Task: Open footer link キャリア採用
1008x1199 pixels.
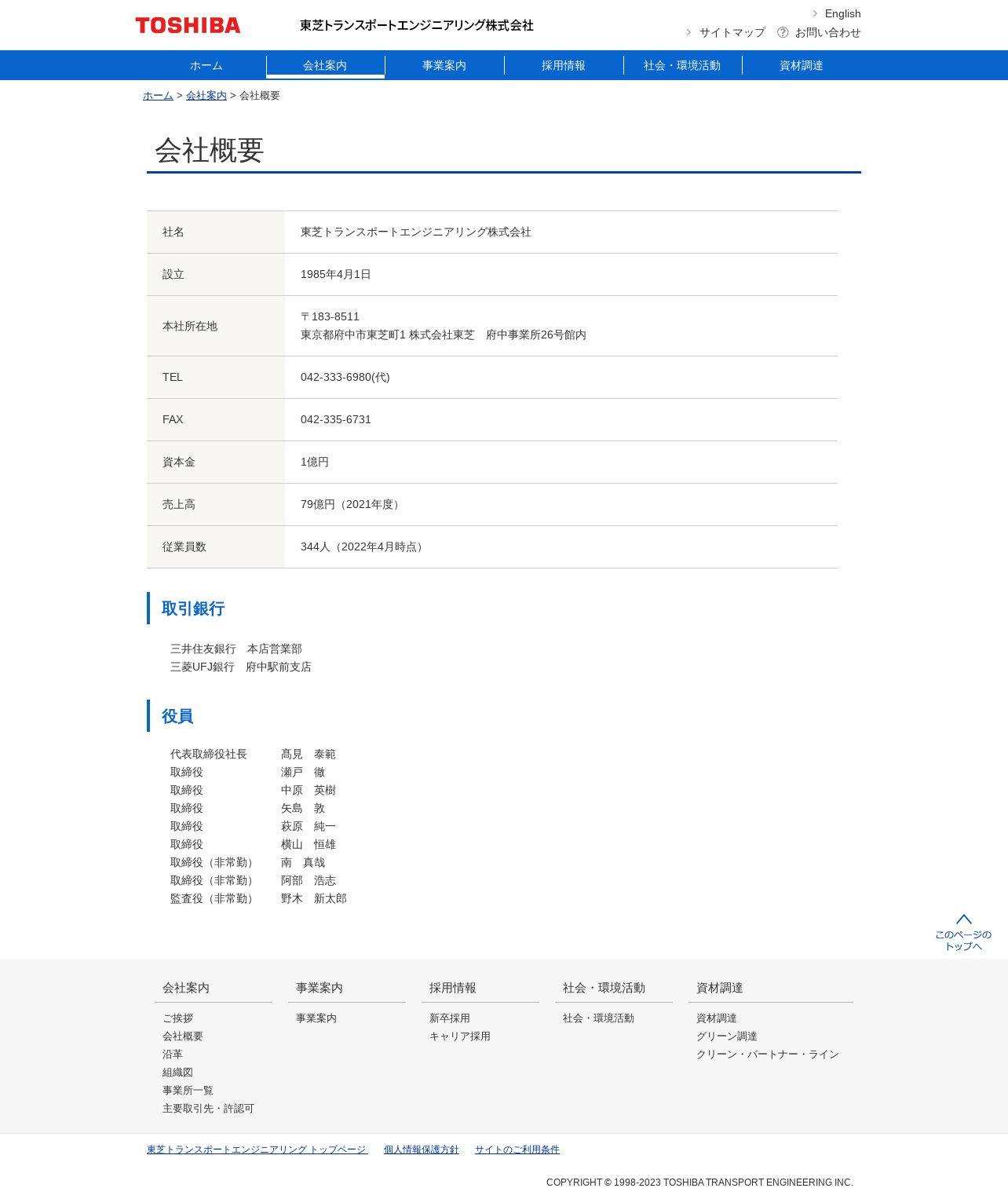Action: click(460, 1036)
